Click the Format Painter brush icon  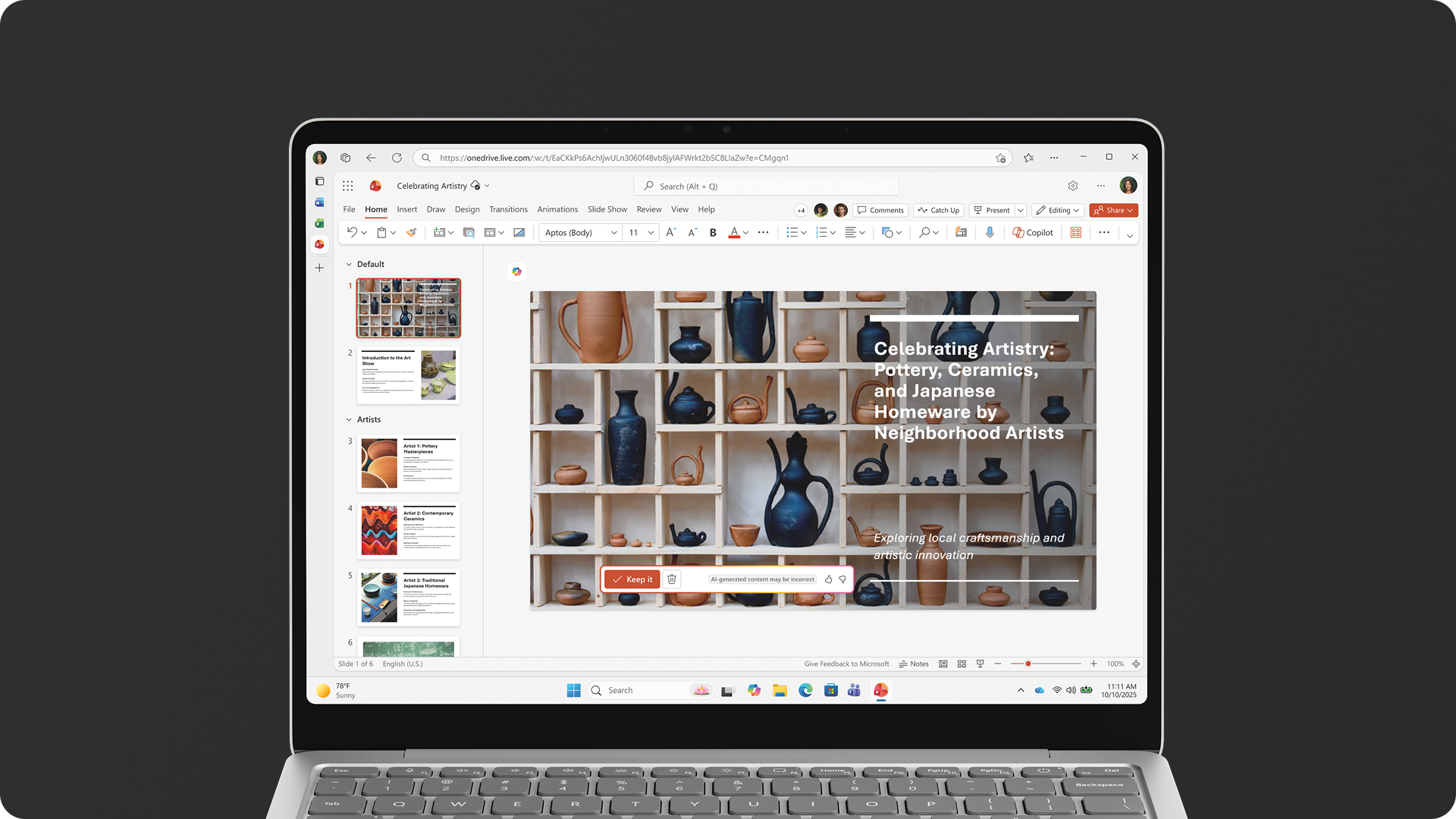[x=411, y=233]
